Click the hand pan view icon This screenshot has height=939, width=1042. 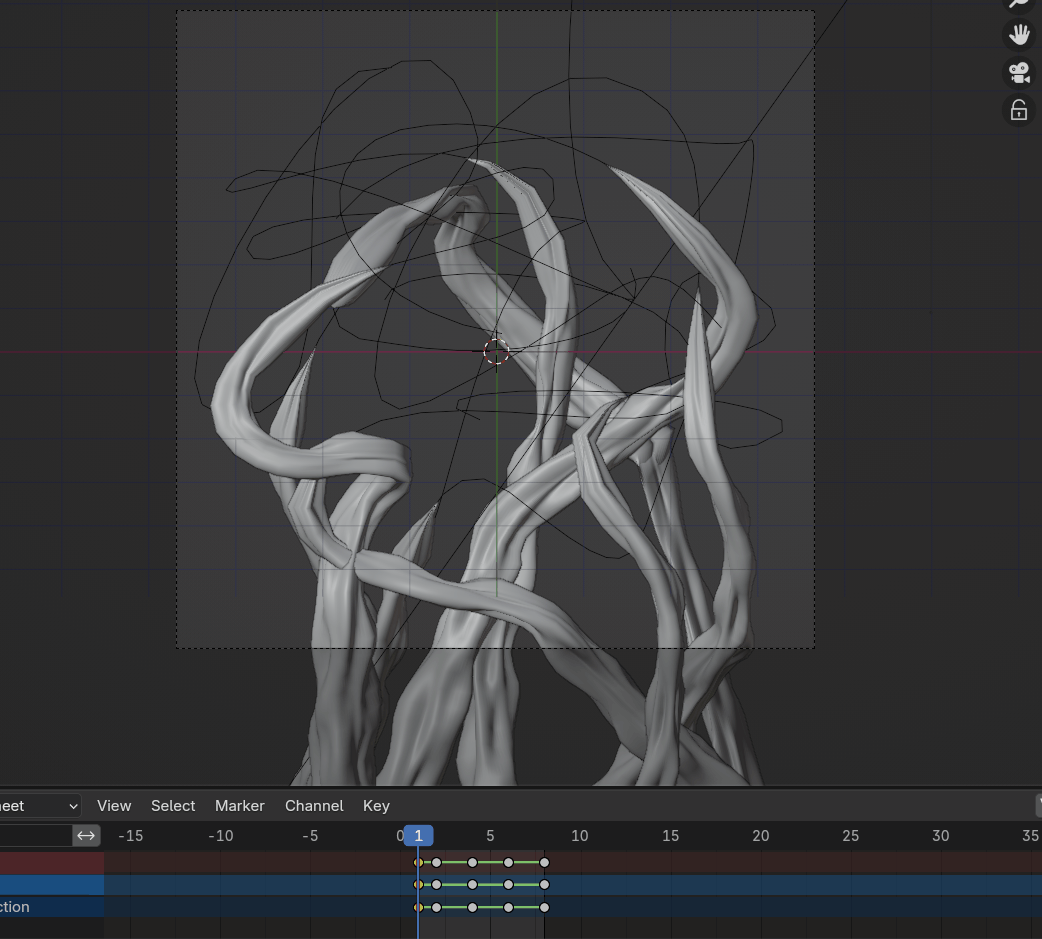(x=1018, y=35)
